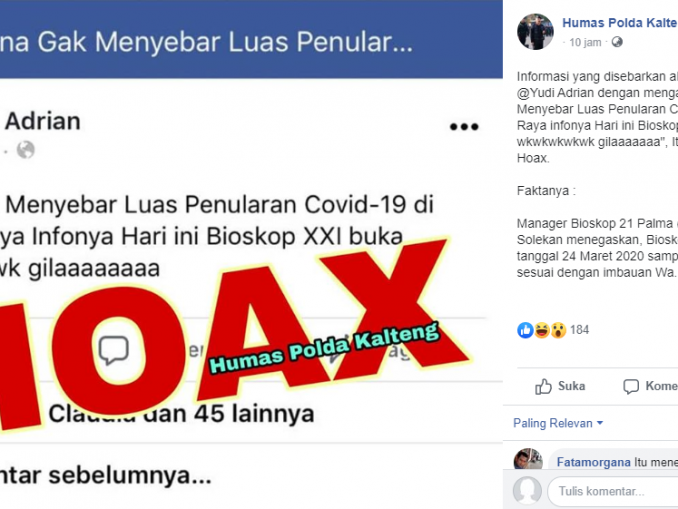Open the 184 reactions count
Image resolution: width=678 pixels, height=509 pixels.
579,330
